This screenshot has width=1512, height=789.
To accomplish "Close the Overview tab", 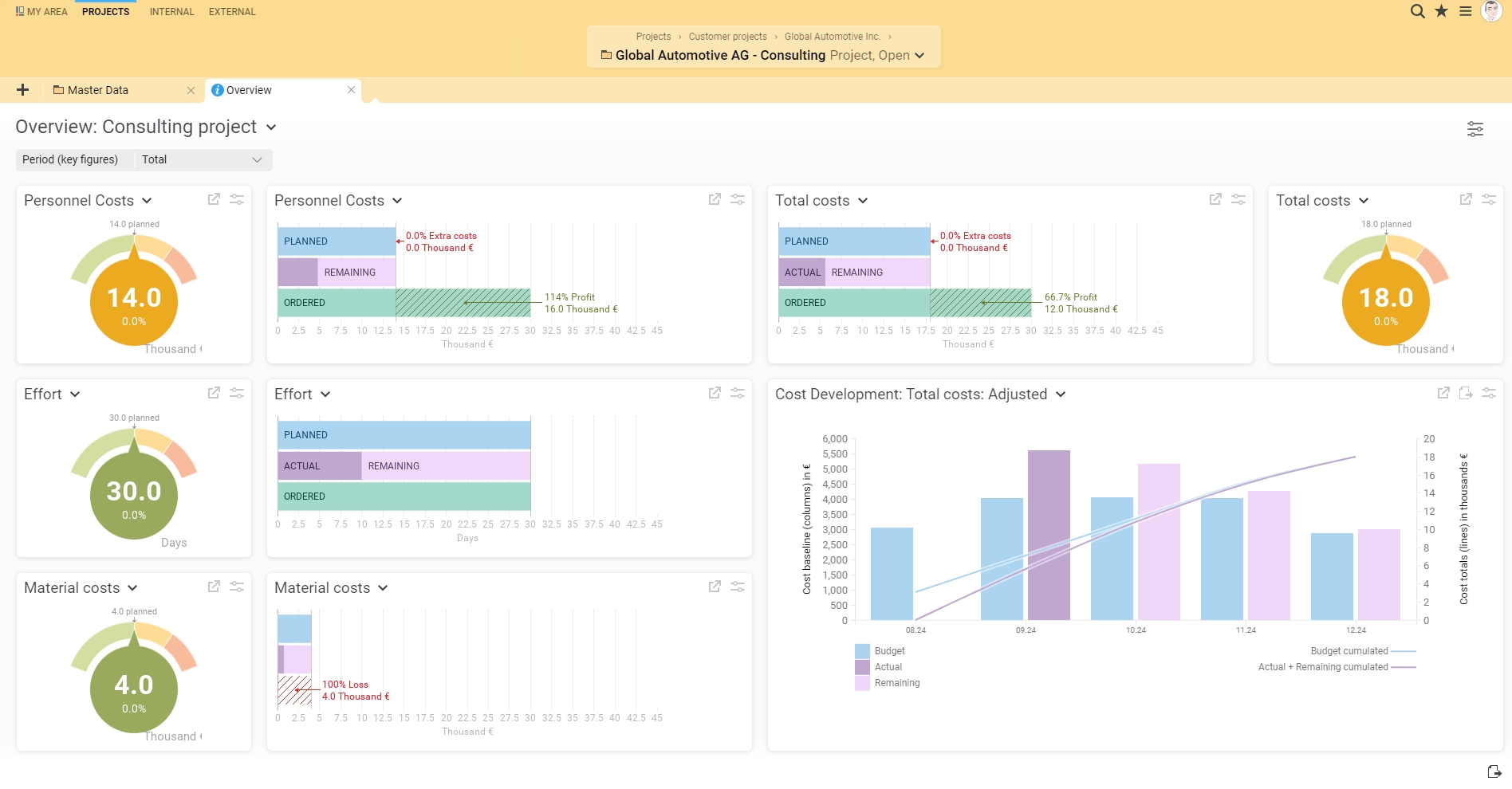I will [351, 90].
